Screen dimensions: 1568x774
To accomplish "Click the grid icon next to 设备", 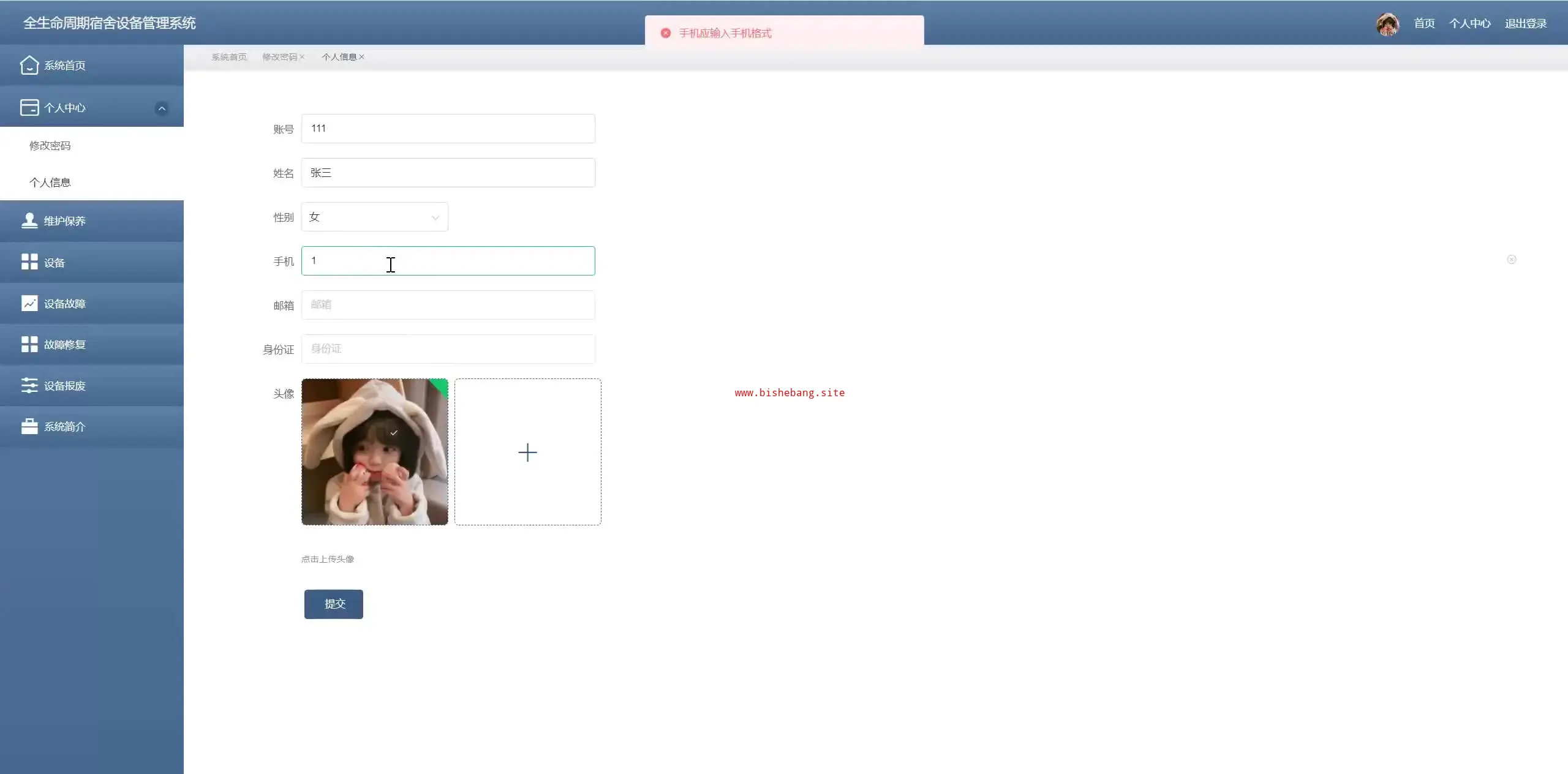I will pyautogui.click(x=29, y=262).
